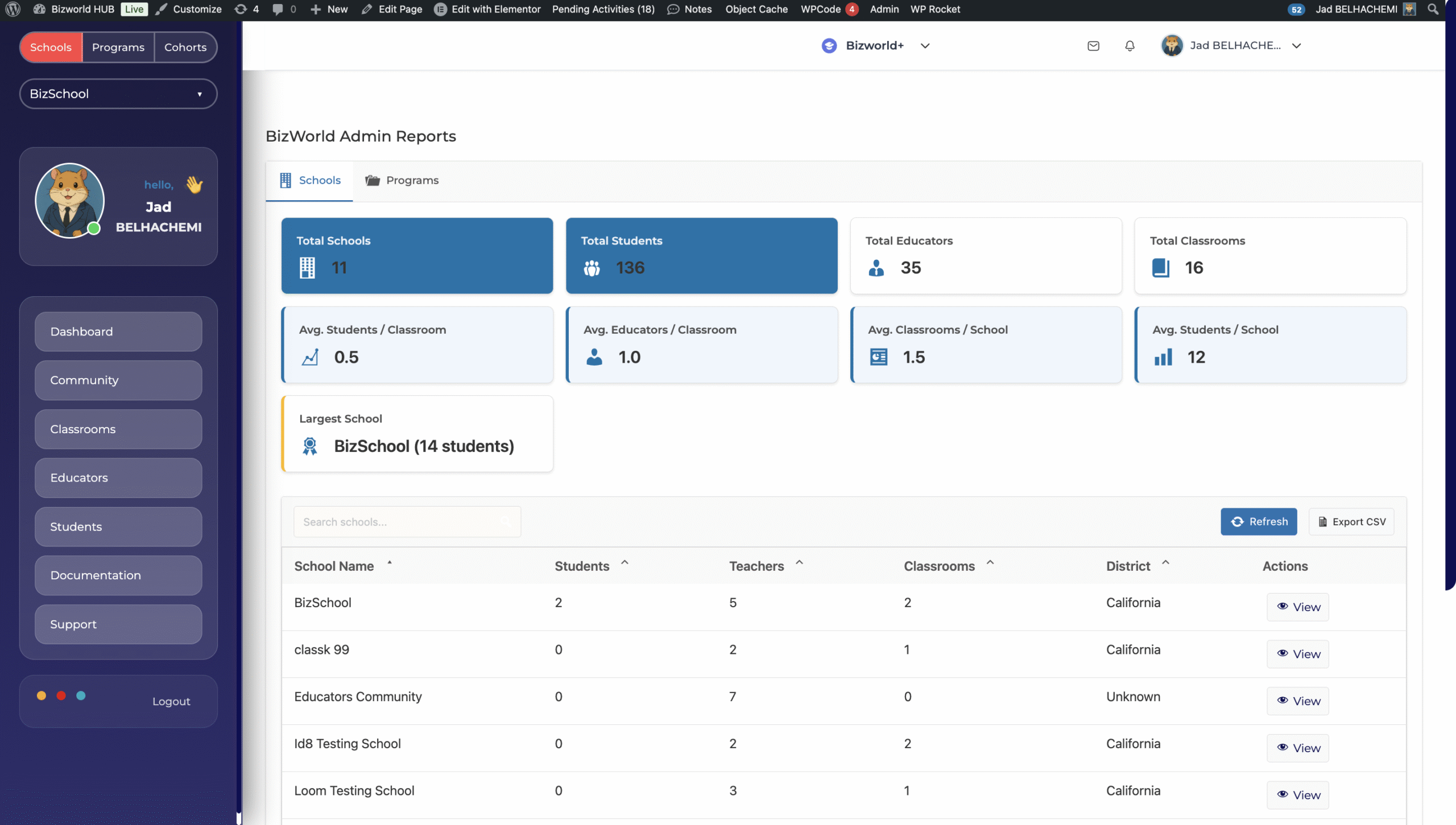Expand the Jad BELHACHE... user menu chevron

tap(1296, 45)
